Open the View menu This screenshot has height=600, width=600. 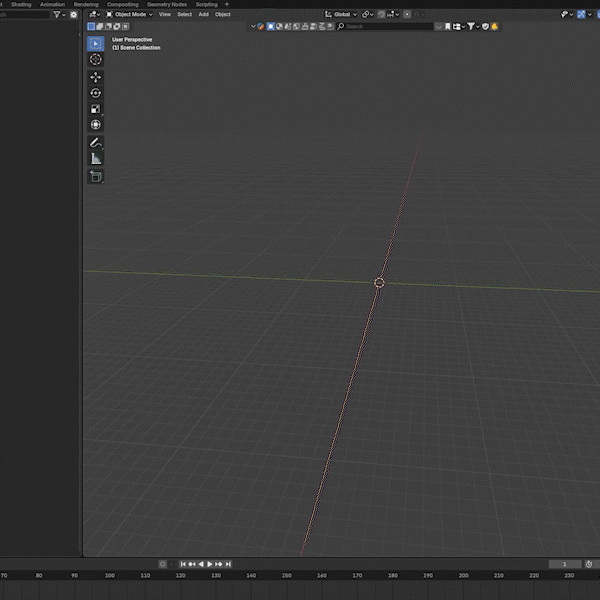click(164, 15)
